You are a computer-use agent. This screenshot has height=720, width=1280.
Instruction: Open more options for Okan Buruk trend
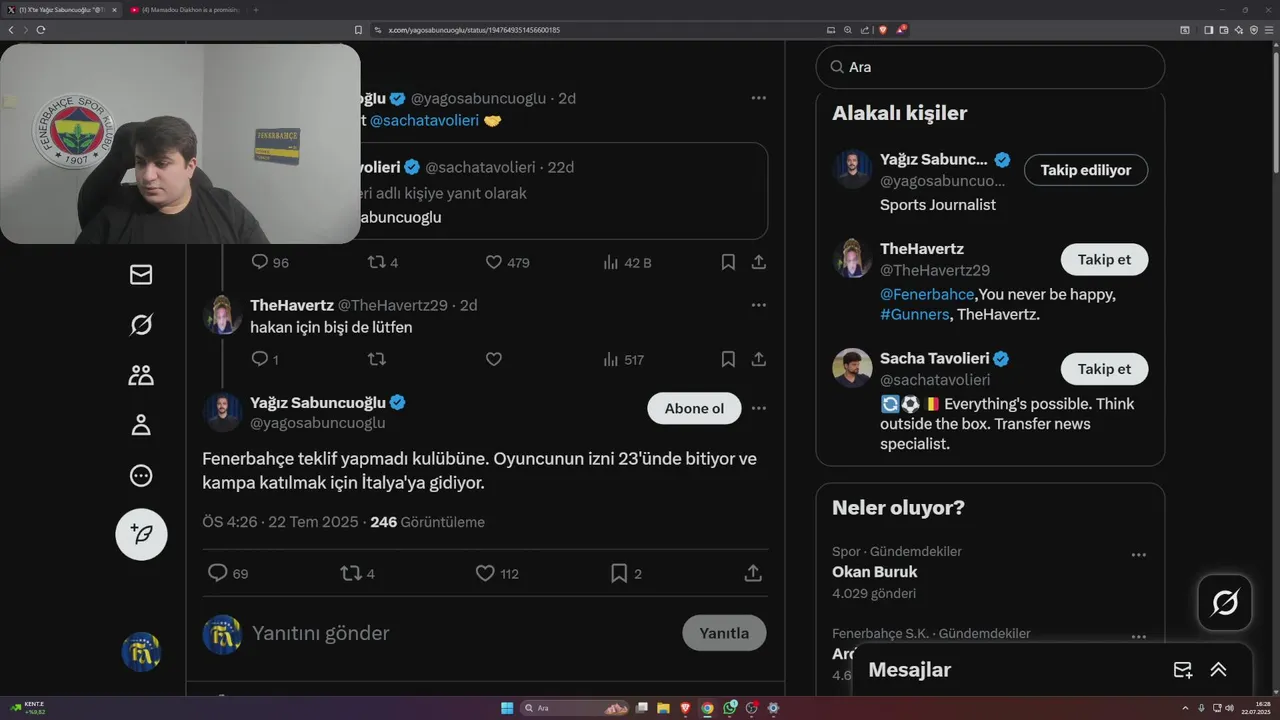click(x=1138, y=555)
